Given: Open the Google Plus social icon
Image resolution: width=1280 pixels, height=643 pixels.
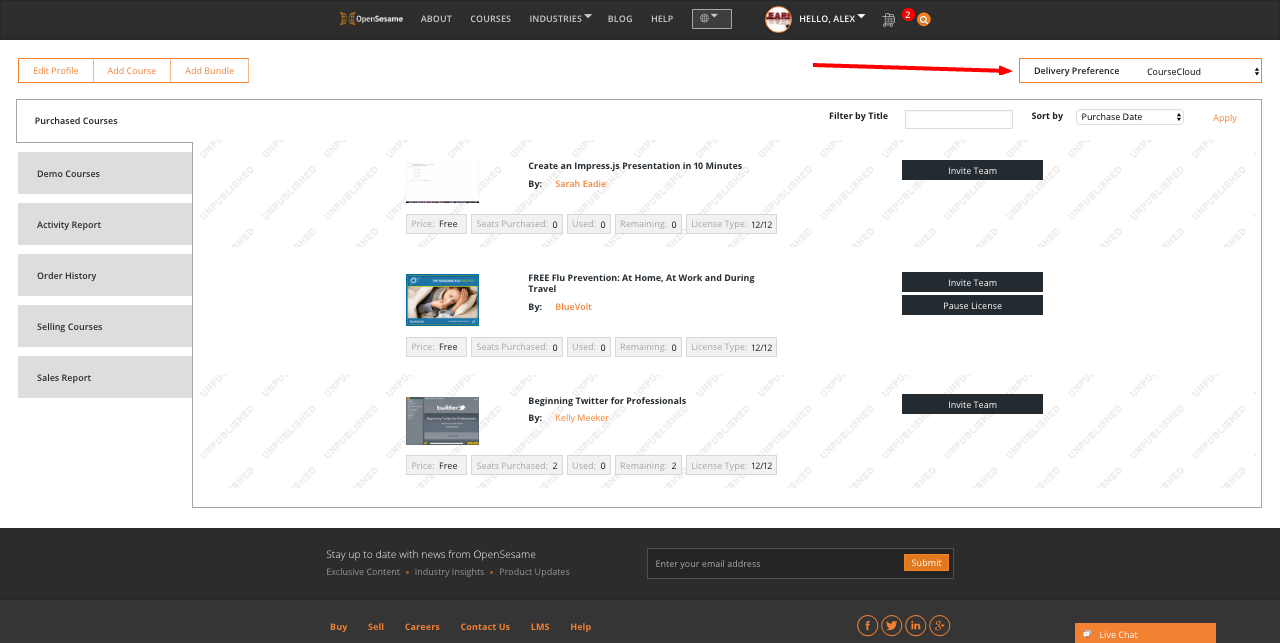Looking at the screenshot, I should pos(940,626).
